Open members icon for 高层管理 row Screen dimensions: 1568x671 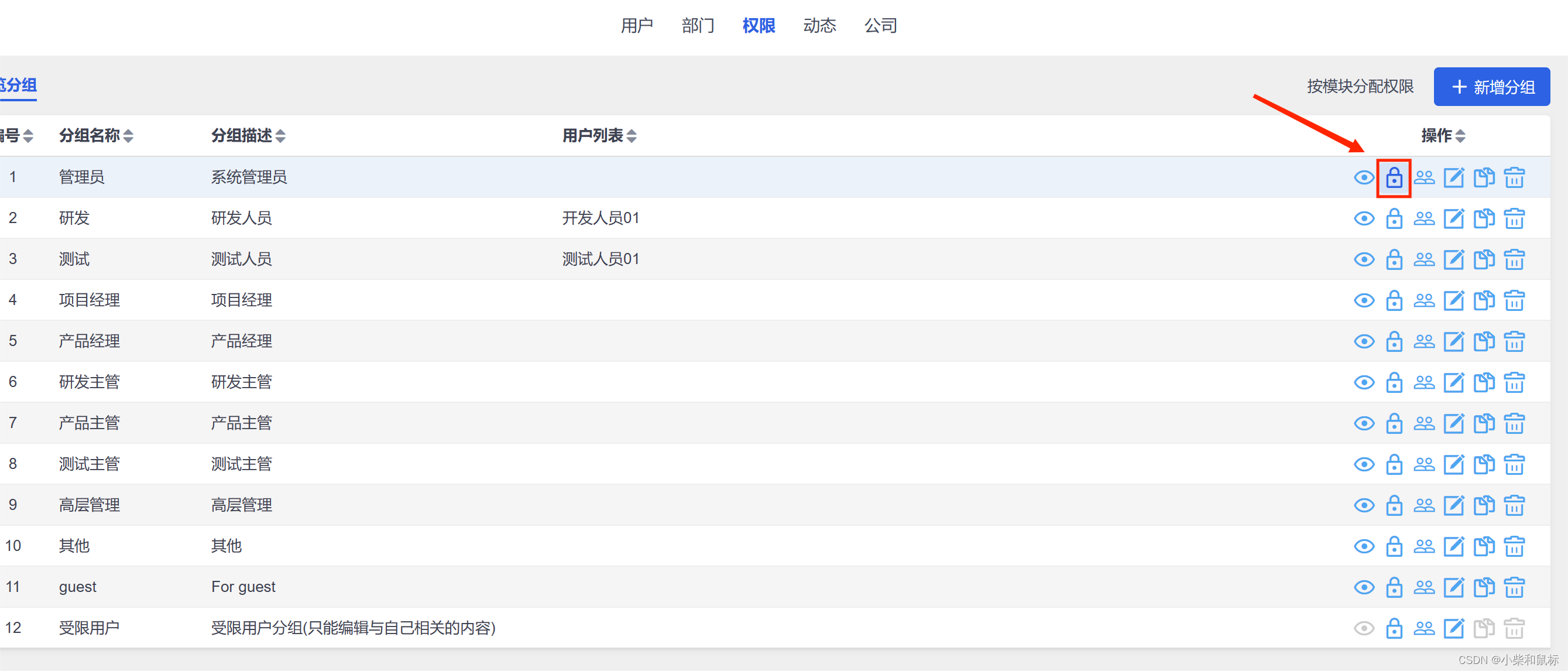coord(1424,505)
